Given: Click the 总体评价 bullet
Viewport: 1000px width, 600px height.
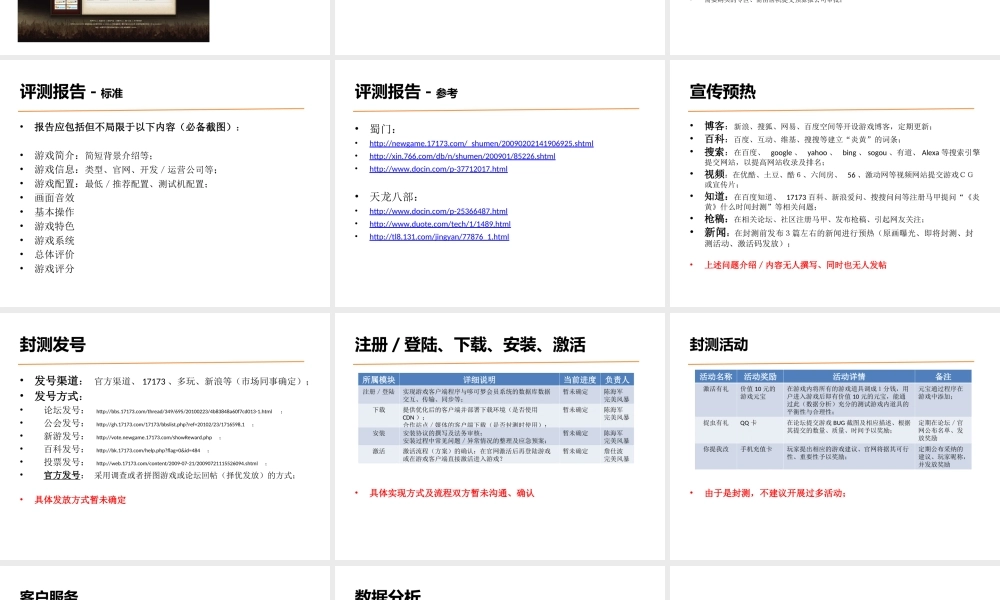Looking at the screenshot, I should coord(54,254).
